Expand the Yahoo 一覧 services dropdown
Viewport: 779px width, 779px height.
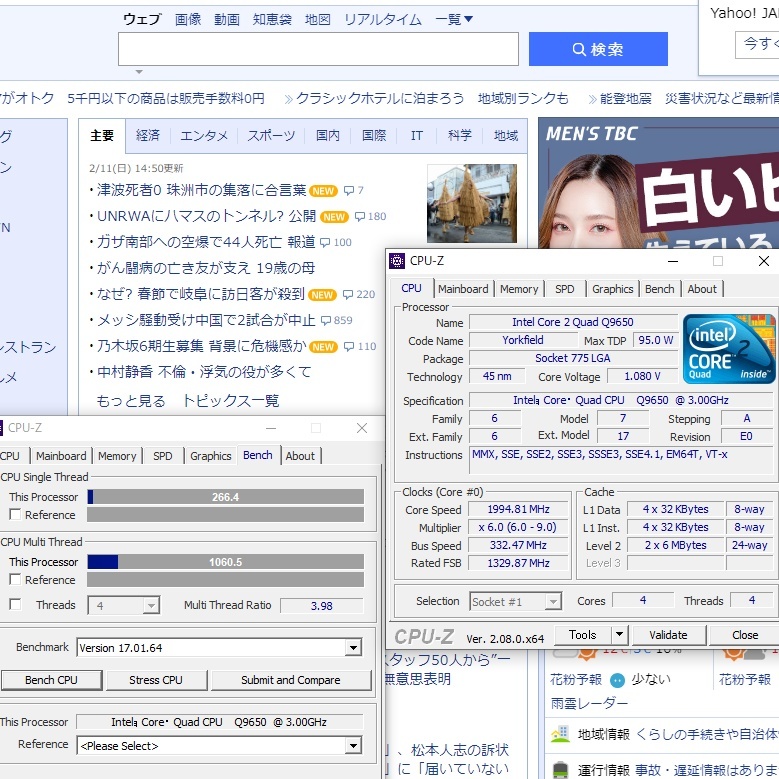pos(454,19)
